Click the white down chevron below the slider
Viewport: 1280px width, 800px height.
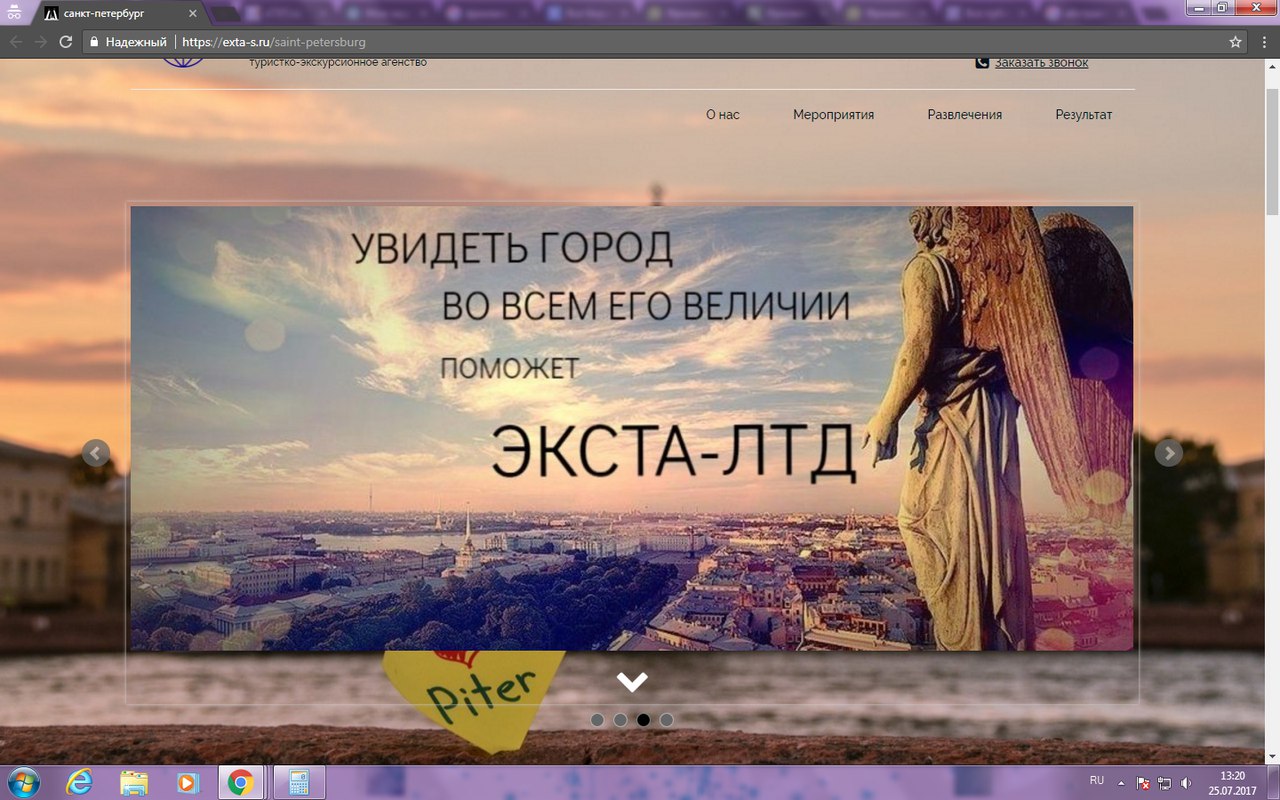point(632,682)
